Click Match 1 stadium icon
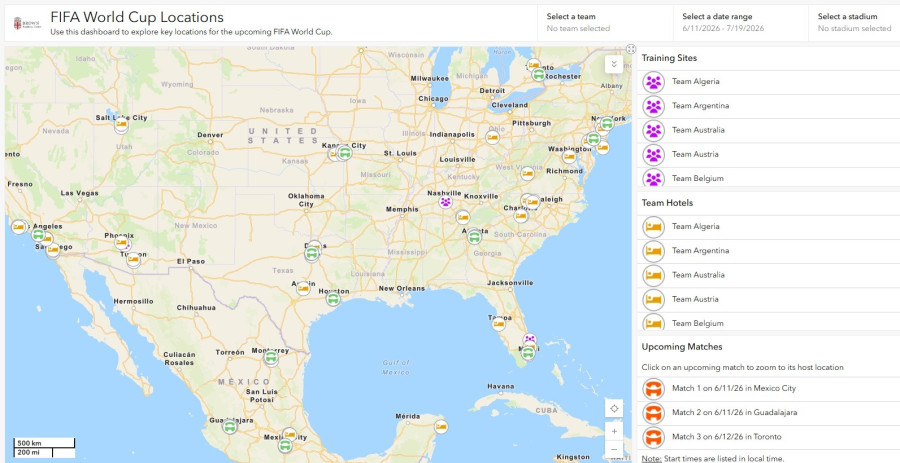The image size is (900, 463). point(653,389)
